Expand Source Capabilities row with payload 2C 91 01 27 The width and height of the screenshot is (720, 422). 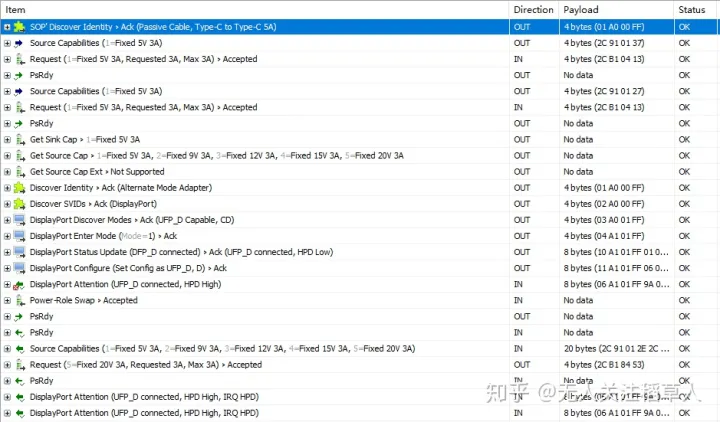pos(7,91)
